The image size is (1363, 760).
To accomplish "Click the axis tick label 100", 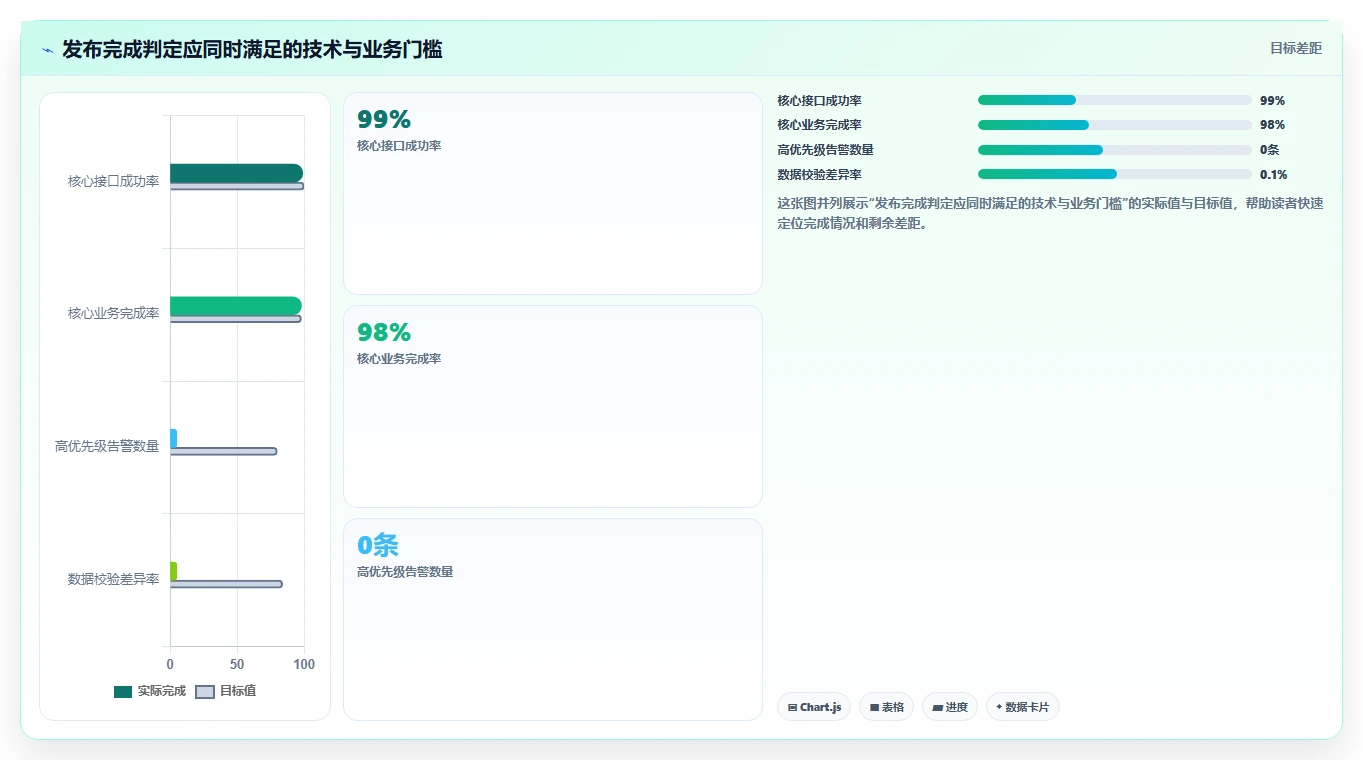I will click(304, 664).
